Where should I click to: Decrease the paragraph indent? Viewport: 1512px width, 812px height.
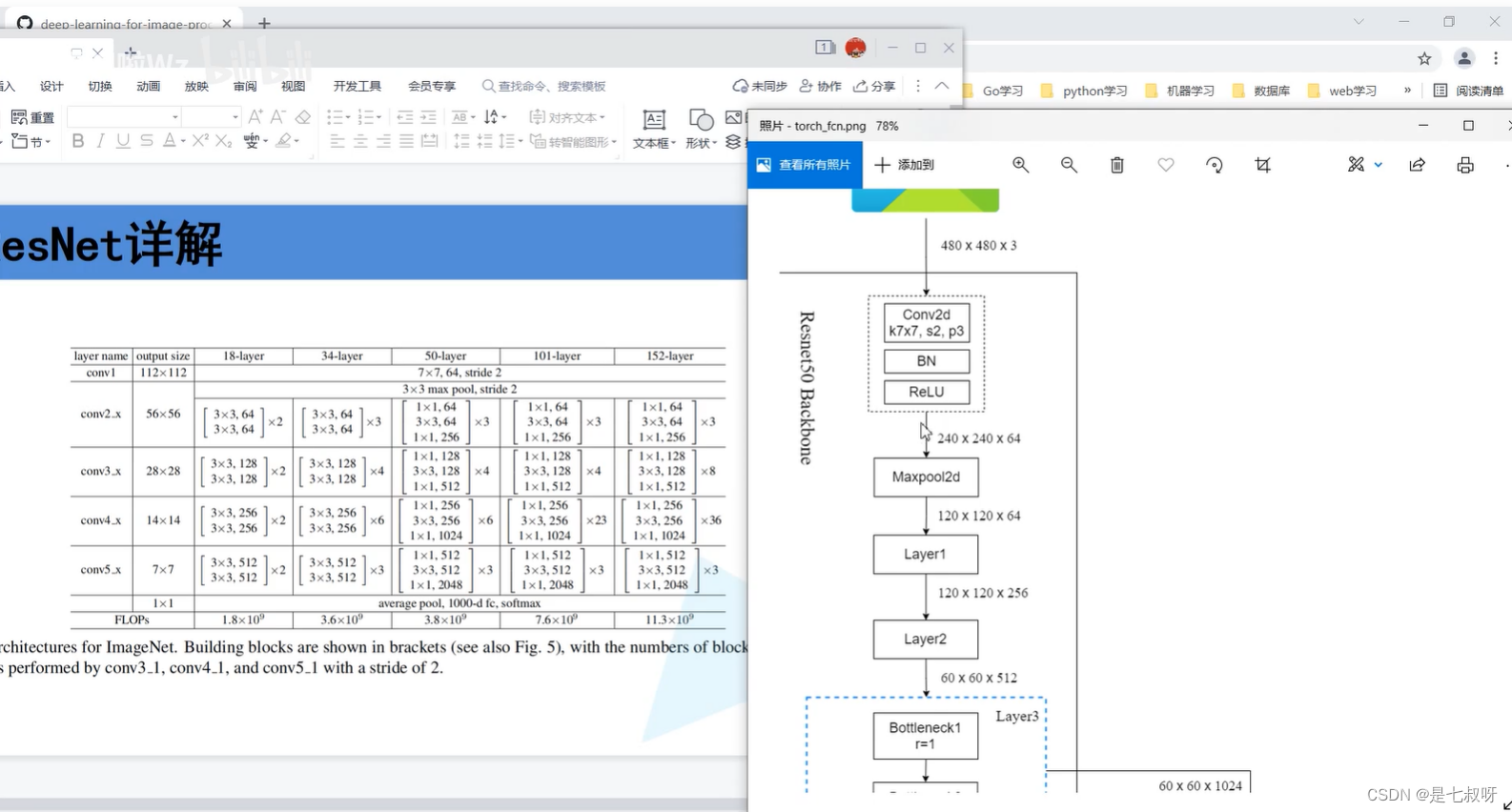pyautogui.click(x=404, y=117)
